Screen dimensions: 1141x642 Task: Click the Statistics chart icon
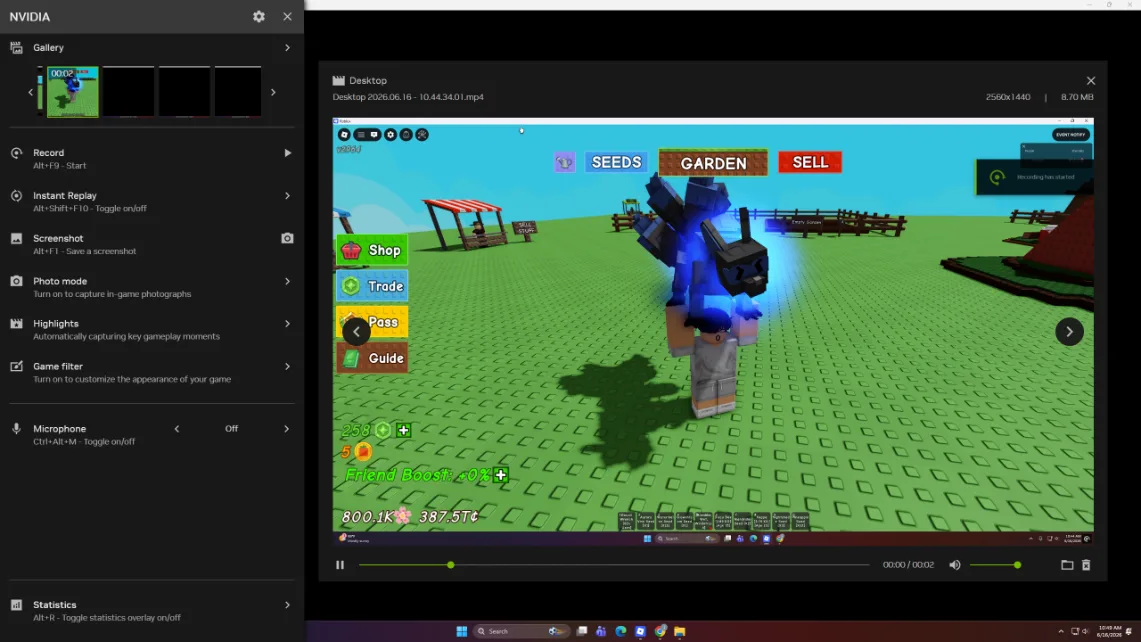pos(16,605)
